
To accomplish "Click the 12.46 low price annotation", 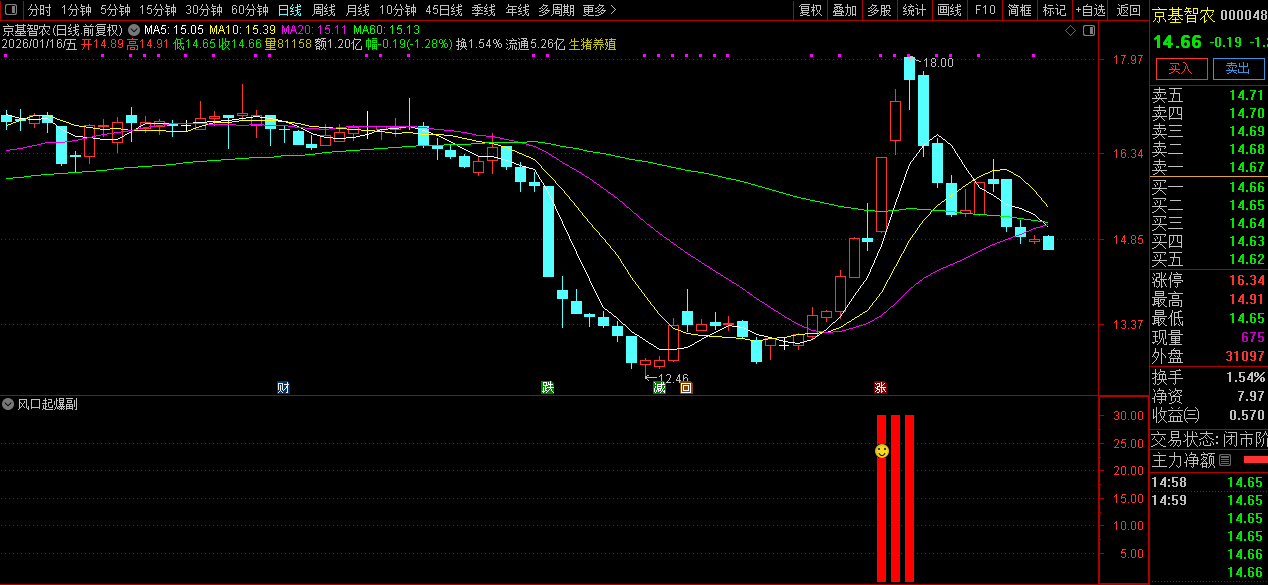I will (x=673, y=379).
